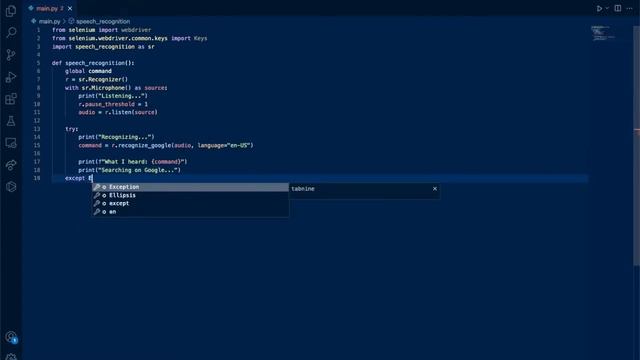Open the Testing flask view
640x360 pixels.
click(11, 121)
